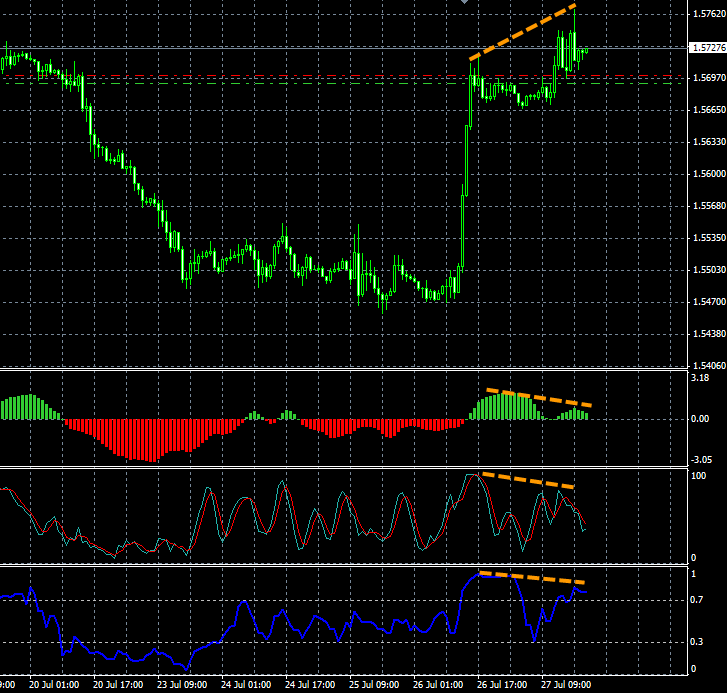727x693 pixels.
Task: Click the oscillator scale value 100
Action: click(699, 476)
